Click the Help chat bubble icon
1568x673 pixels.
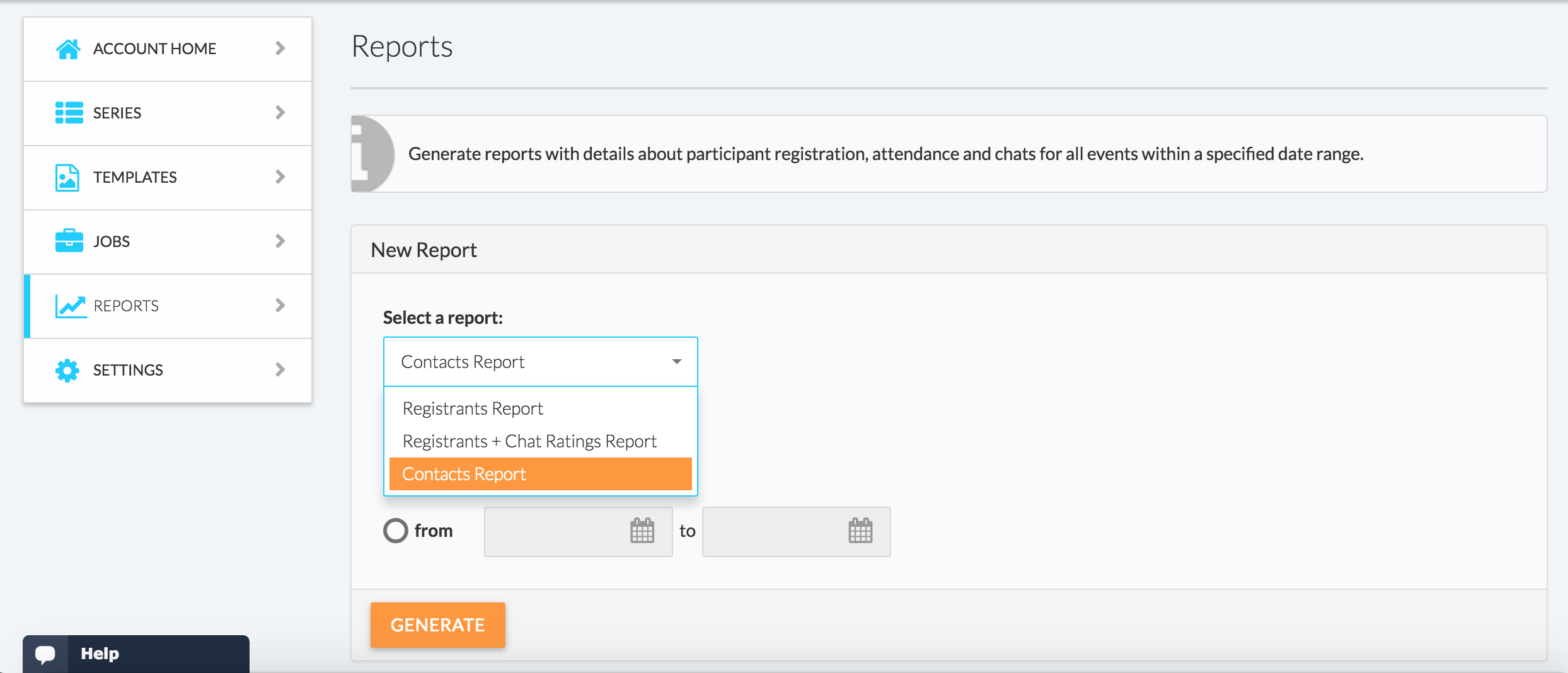(45, 653)
